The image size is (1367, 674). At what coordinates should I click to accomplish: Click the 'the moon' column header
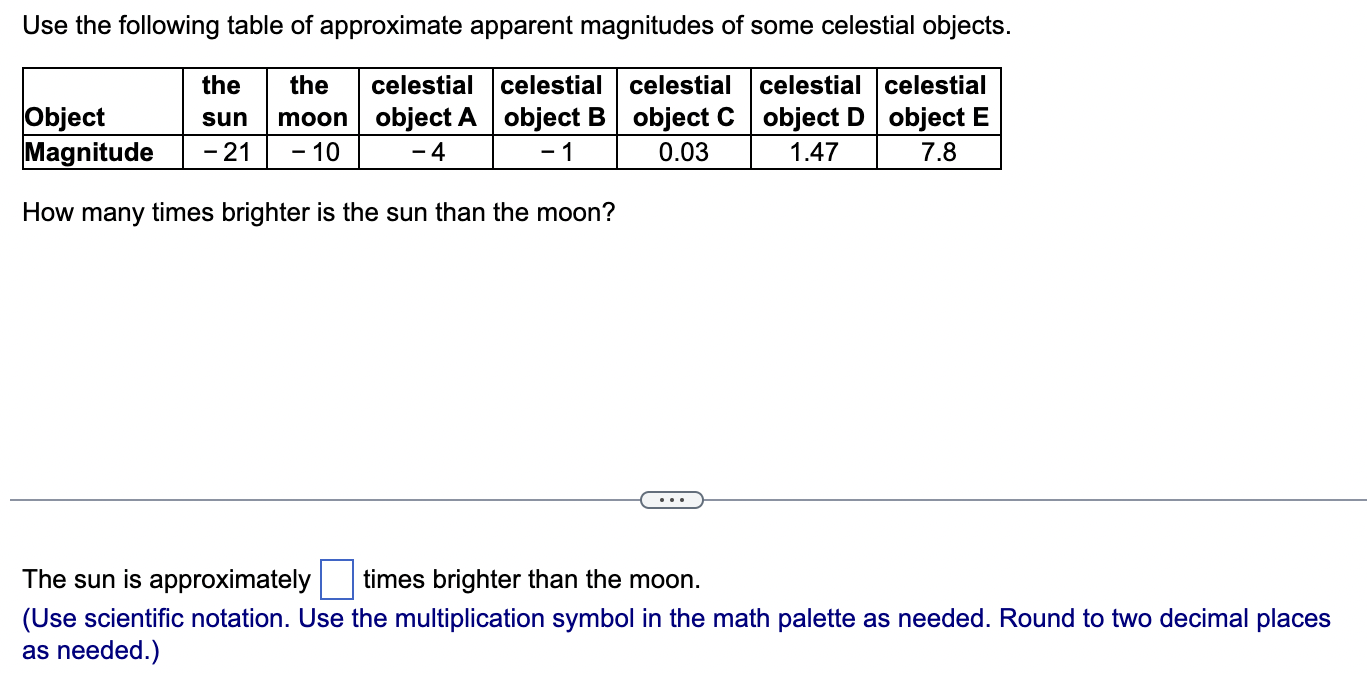point(310,101)
